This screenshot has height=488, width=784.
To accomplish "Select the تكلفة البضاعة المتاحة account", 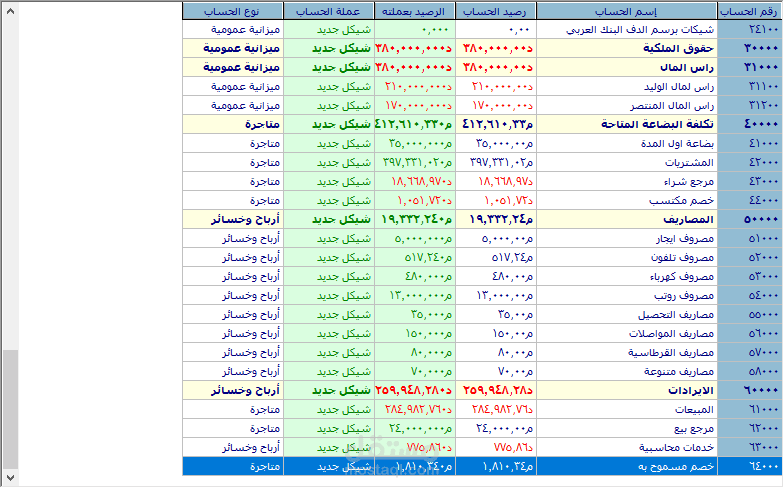I will pyautogui.click(x=626, y=125).
